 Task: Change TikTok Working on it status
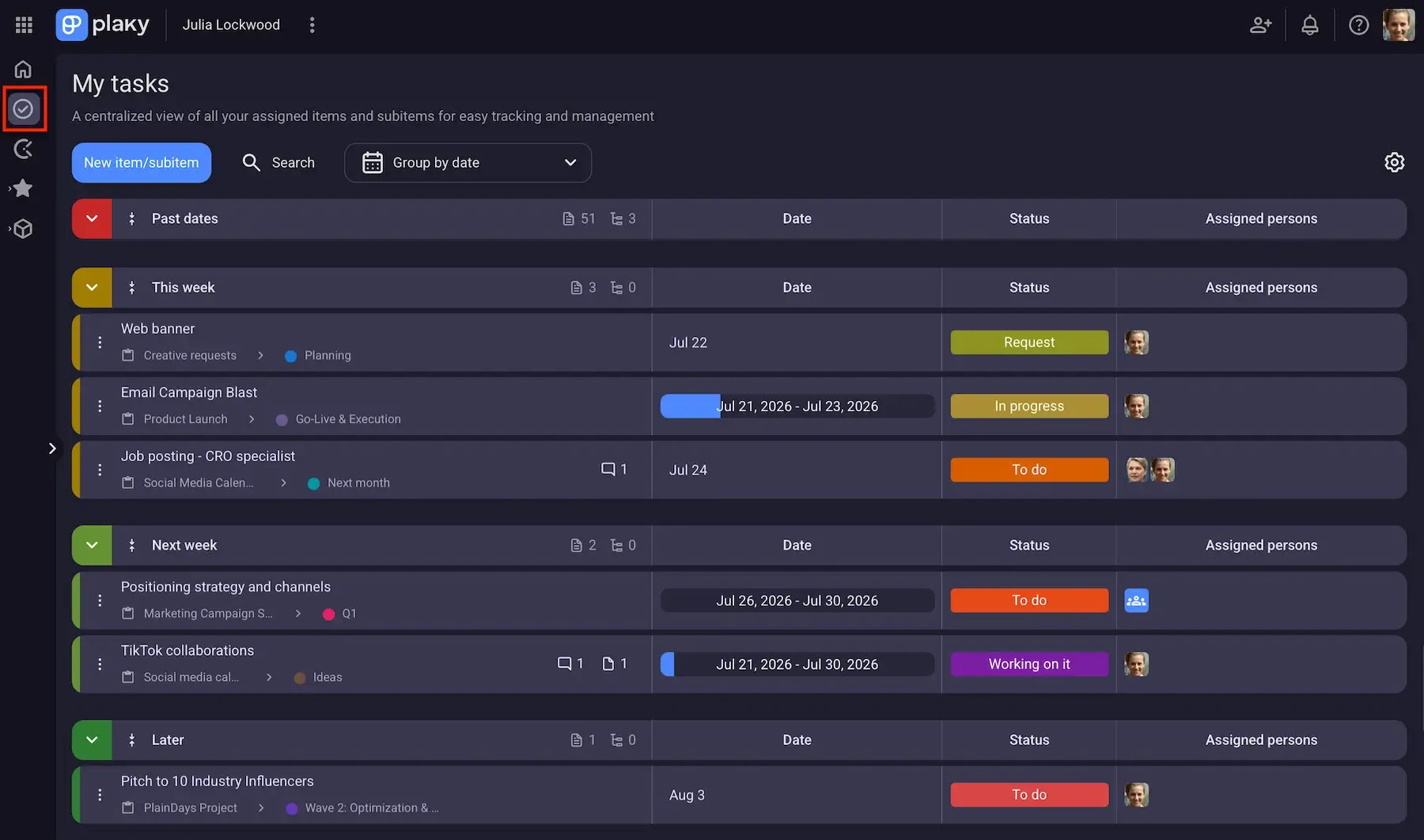[x=1029, y=664]
